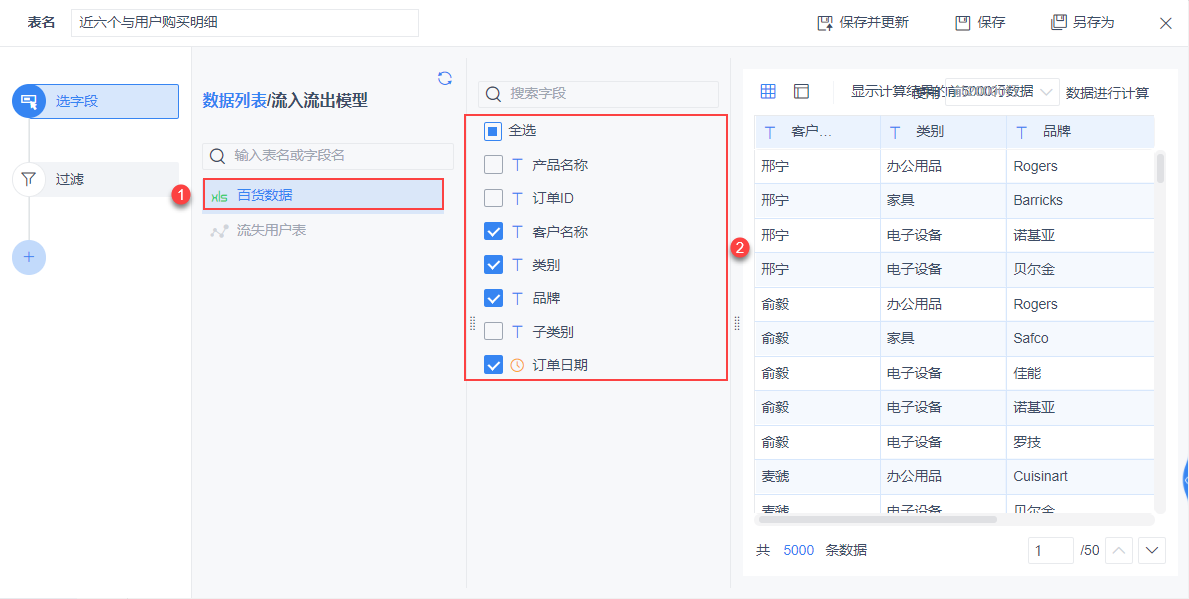Select the 选字段 step tab
The image size is (1189, 599).
(96, 101)
